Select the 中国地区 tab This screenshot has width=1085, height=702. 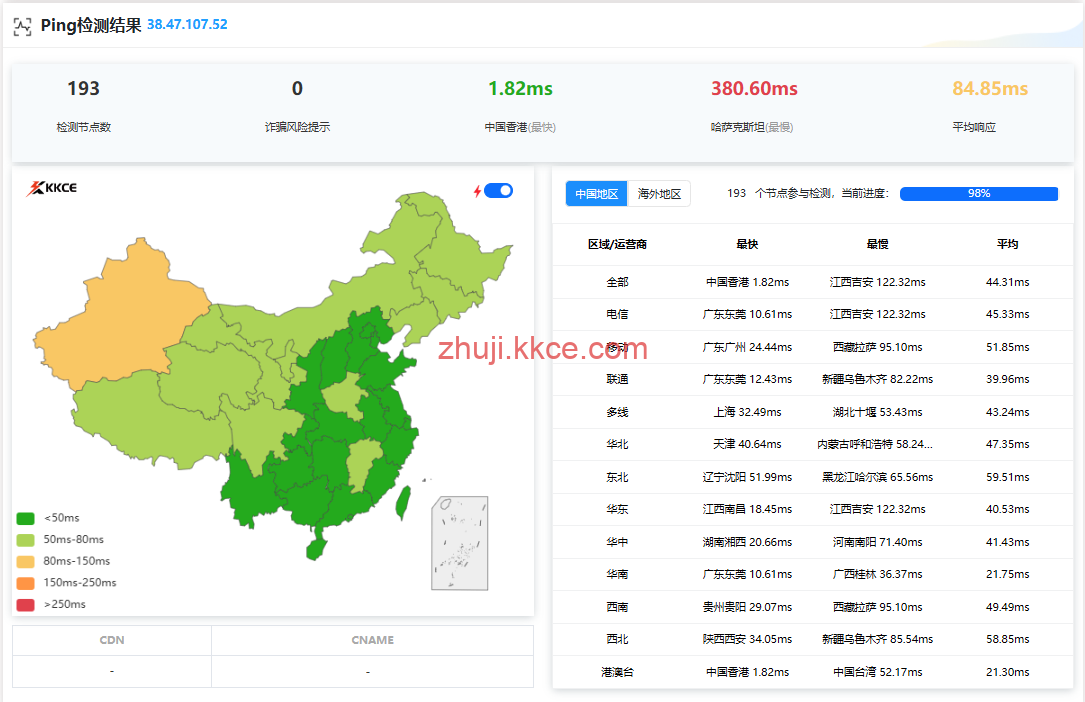coord(597,194)
